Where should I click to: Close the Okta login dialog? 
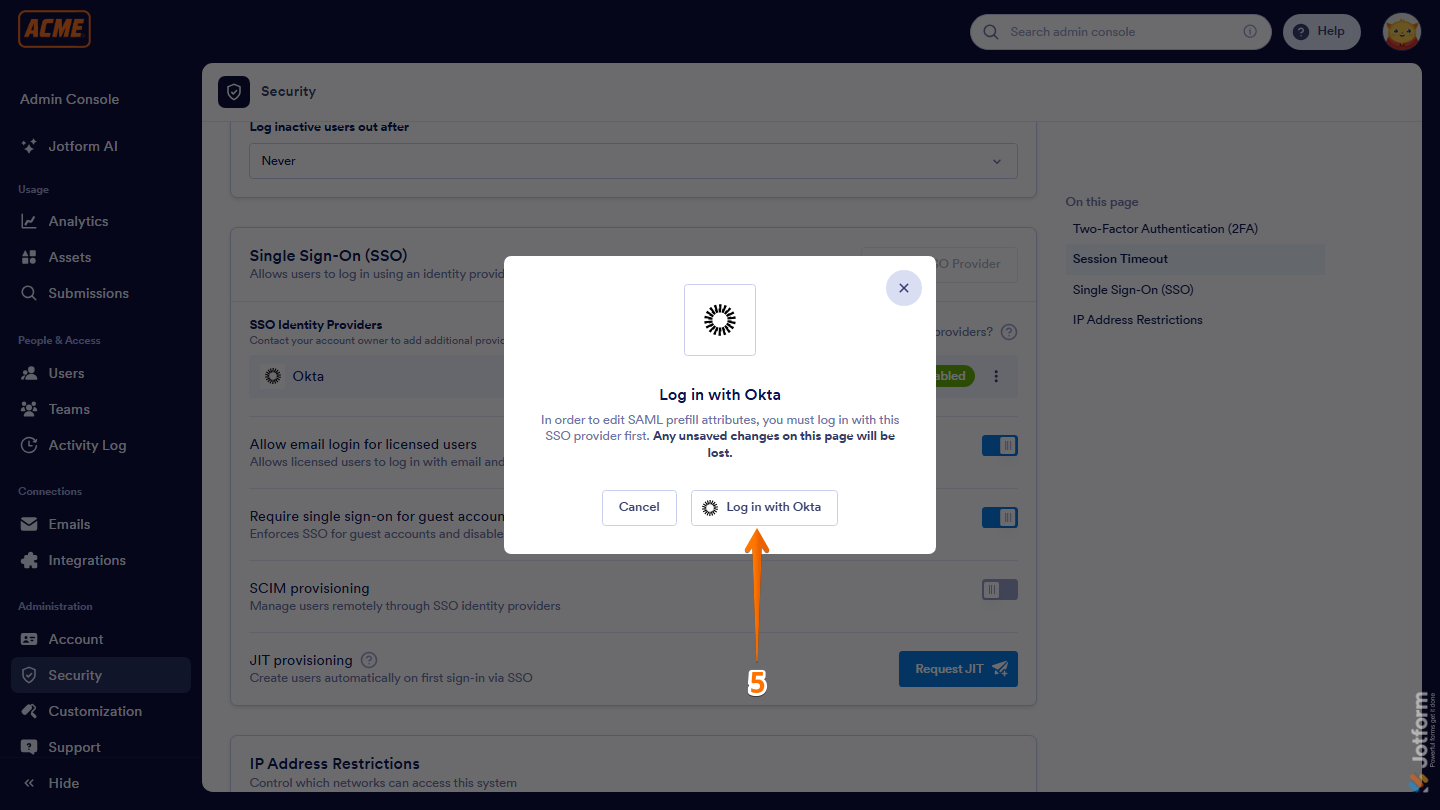point(903,288)
